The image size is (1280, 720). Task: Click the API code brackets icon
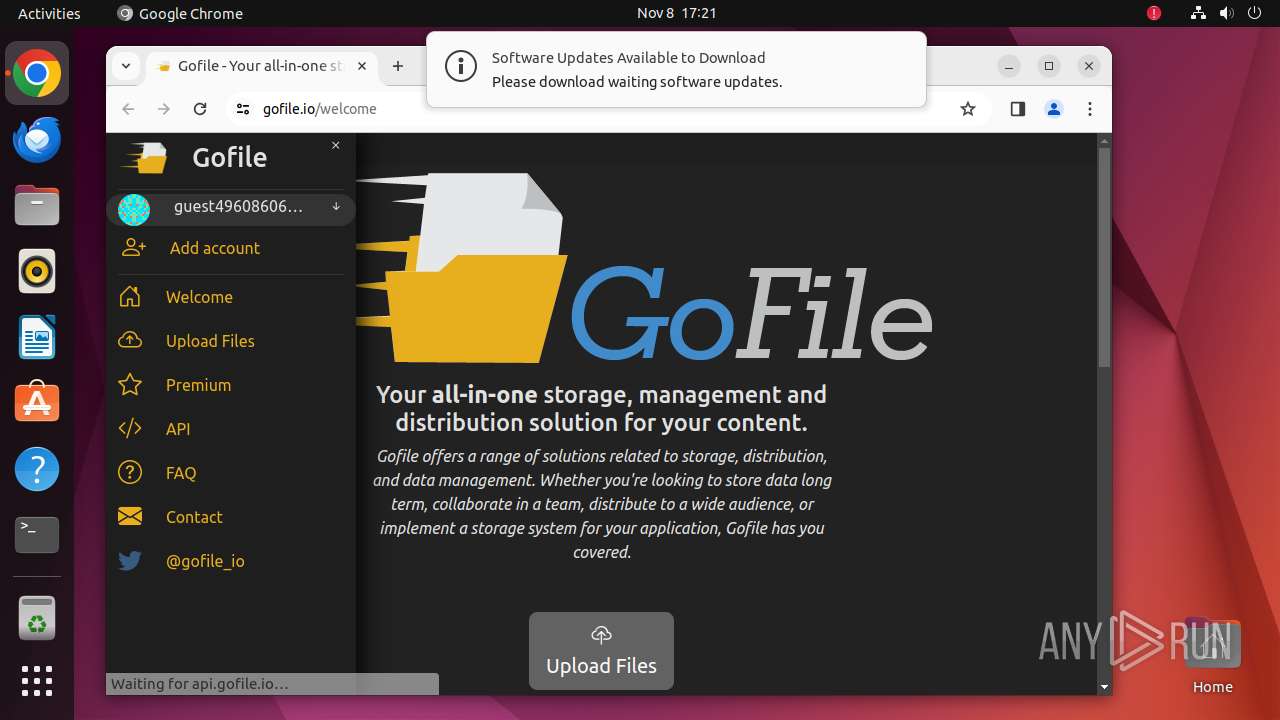[x=130, y=429]
